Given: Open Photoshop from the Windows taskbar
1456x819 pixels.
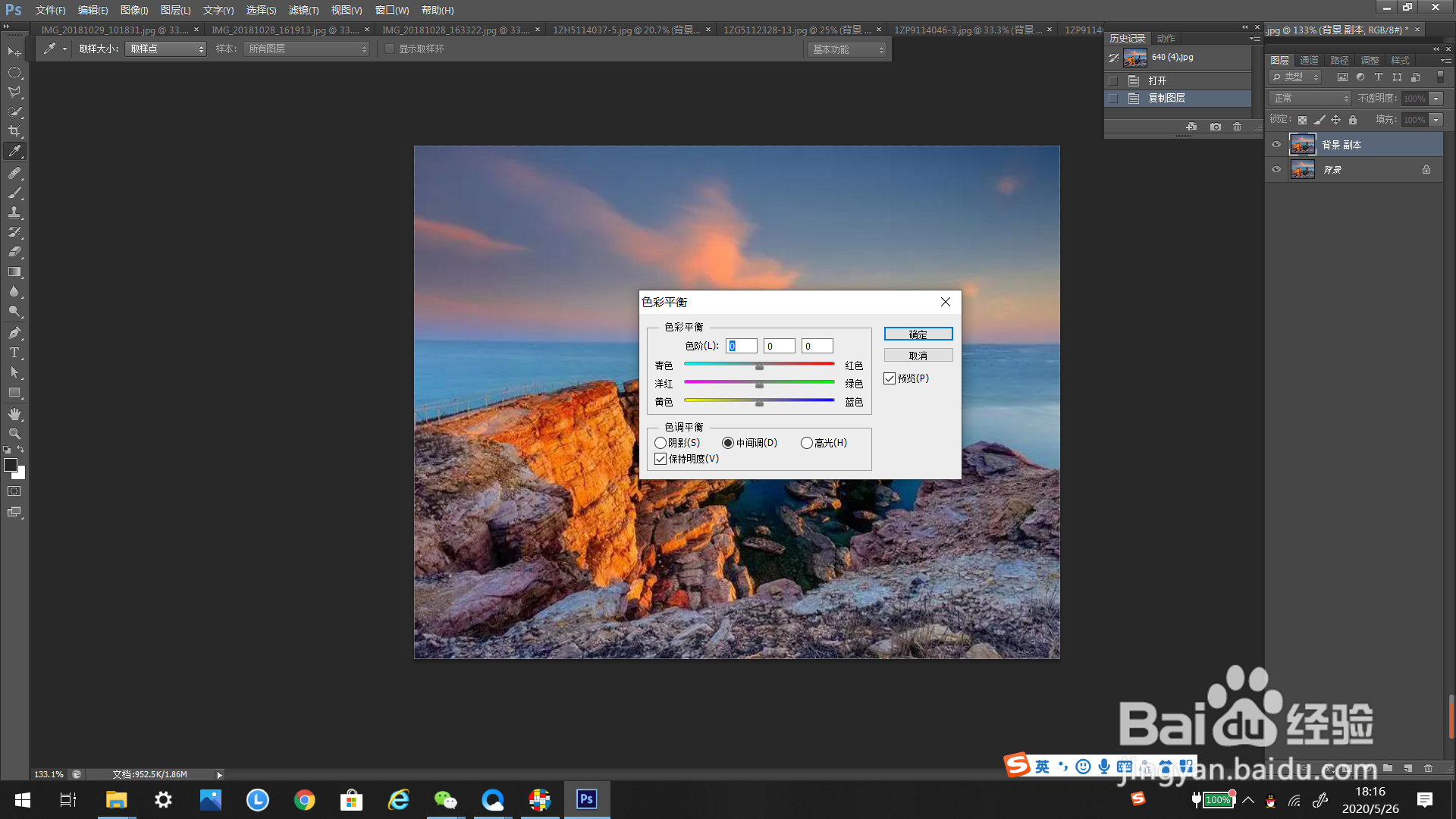Looking at the screenshot, I should [586, 799].
